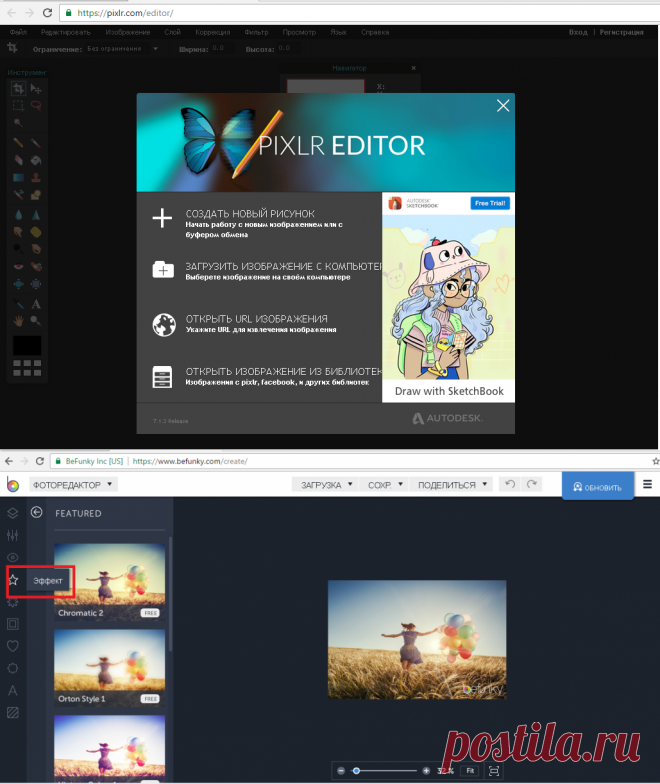The image size is (660, 784).
Task: Click the BeFunky redo arrow
Action: pyautogui.click(x=532, y=484)
